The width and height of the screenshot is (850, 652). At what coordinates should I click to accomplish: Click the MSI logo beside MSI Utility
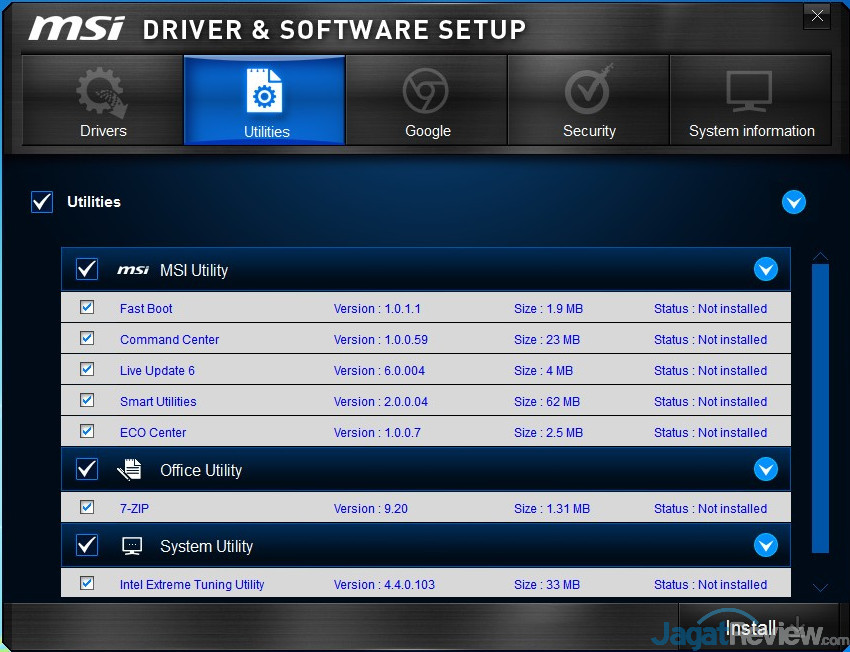(x=133, y=270)
